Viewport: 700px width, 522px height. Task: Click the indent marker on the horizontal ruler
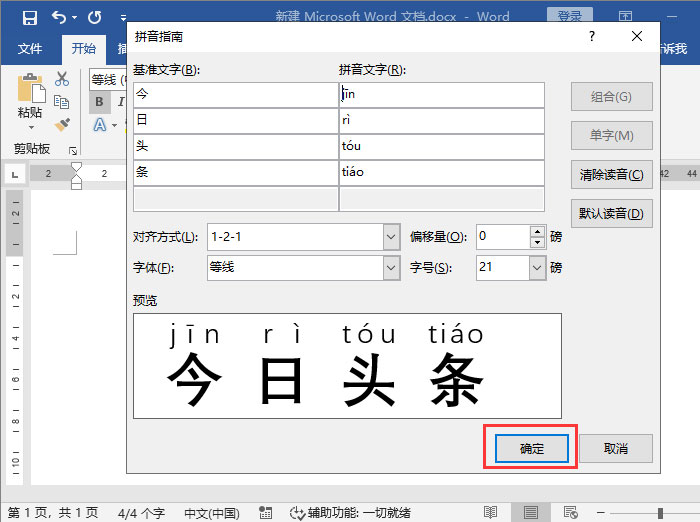tap(77, 175)
